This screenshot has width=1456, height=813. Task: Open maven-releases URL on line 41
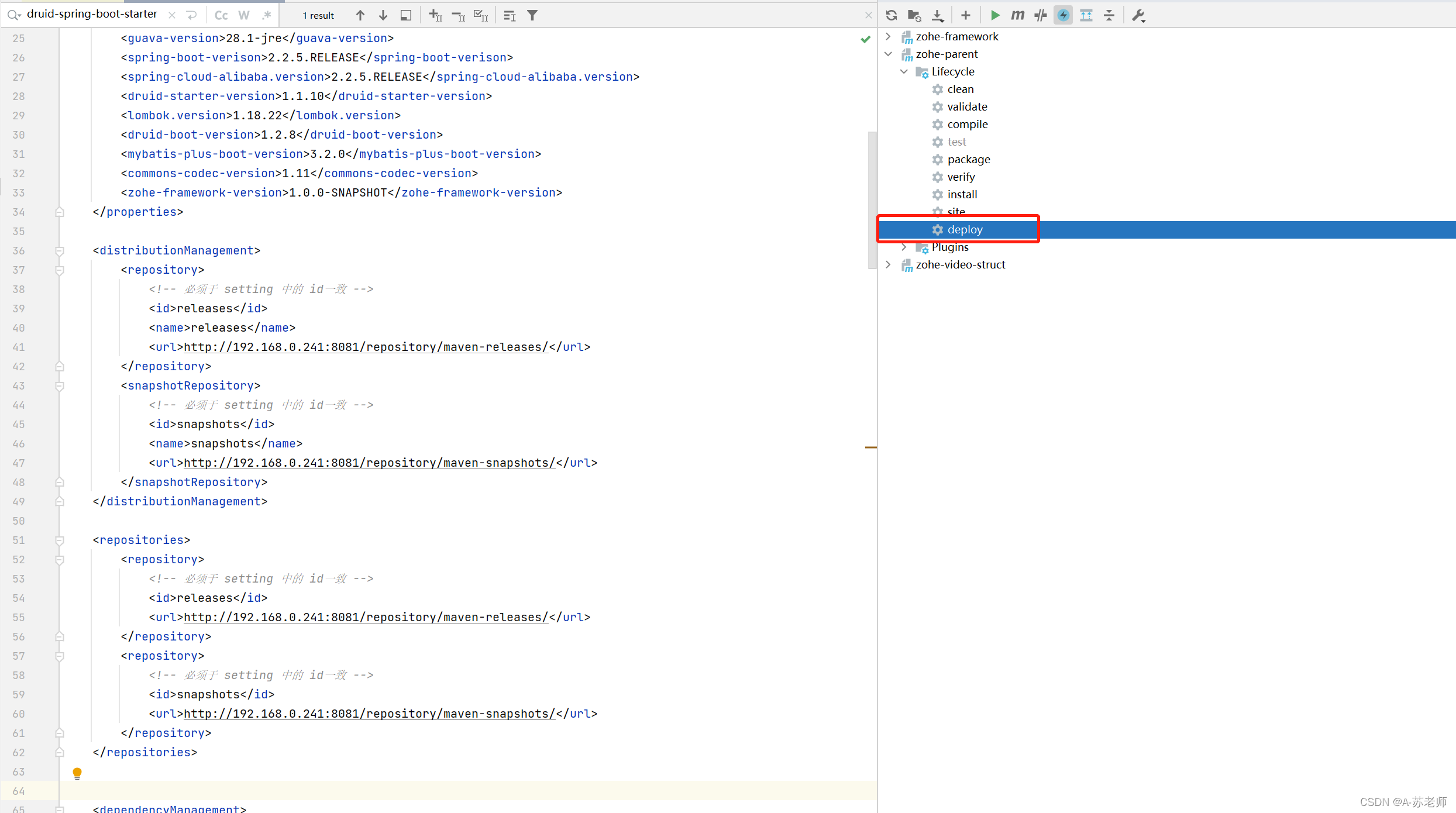coord(366,347)
